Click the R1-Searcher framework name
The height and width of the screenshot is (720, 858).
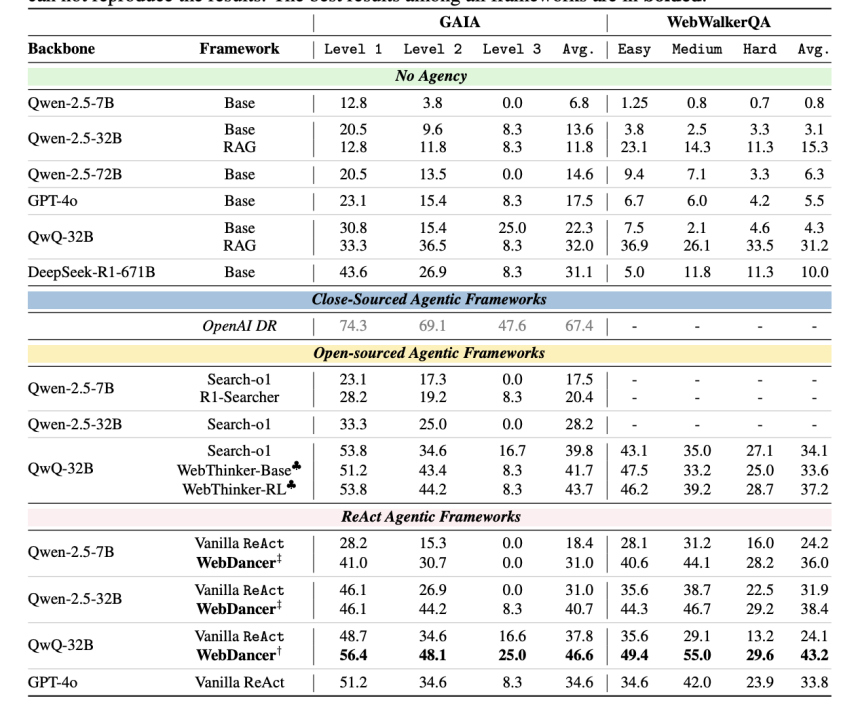(239, 397)
